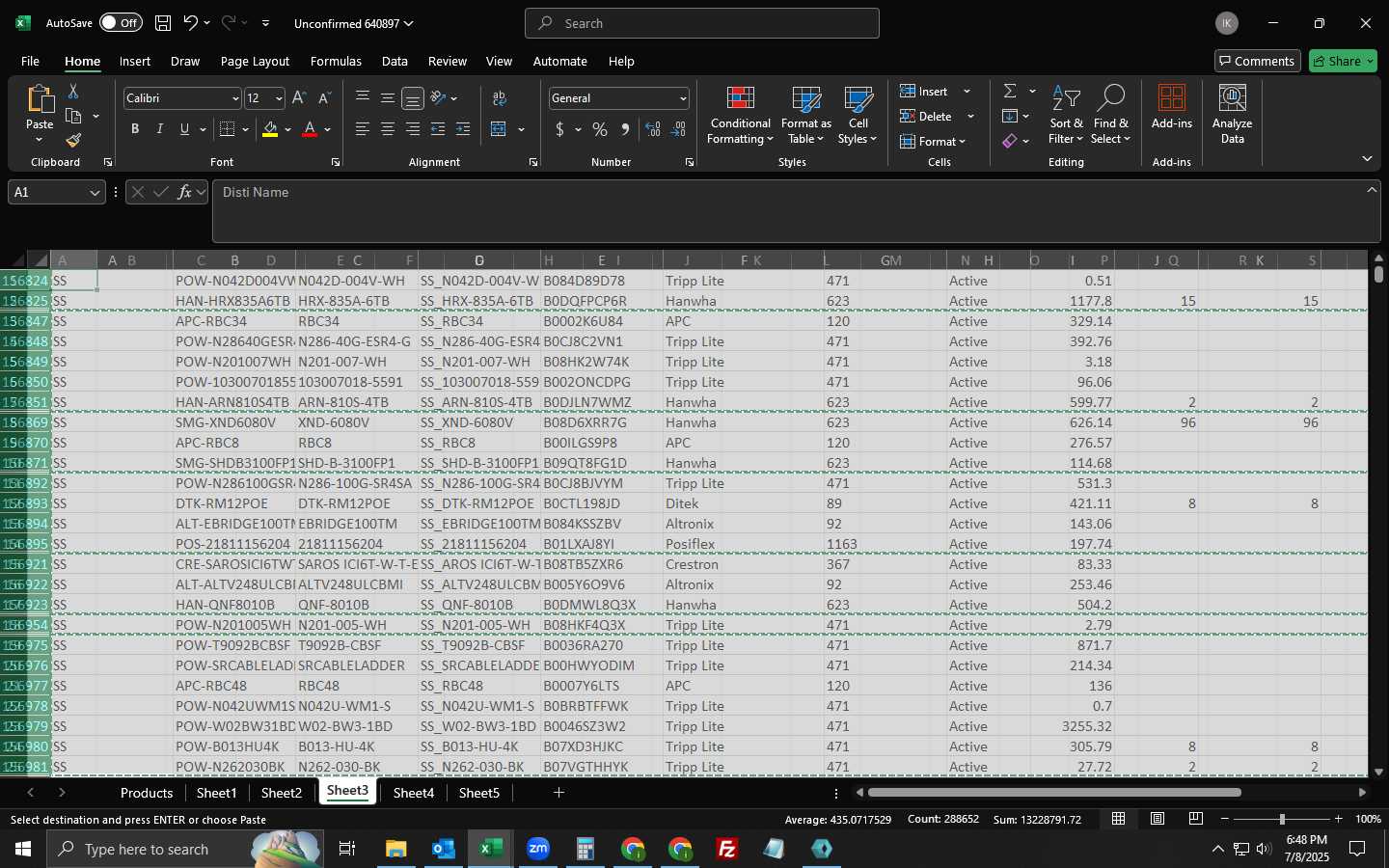Screen dimensions: 1389x868
Task: Click the Share button
Action: point(1344,61)
